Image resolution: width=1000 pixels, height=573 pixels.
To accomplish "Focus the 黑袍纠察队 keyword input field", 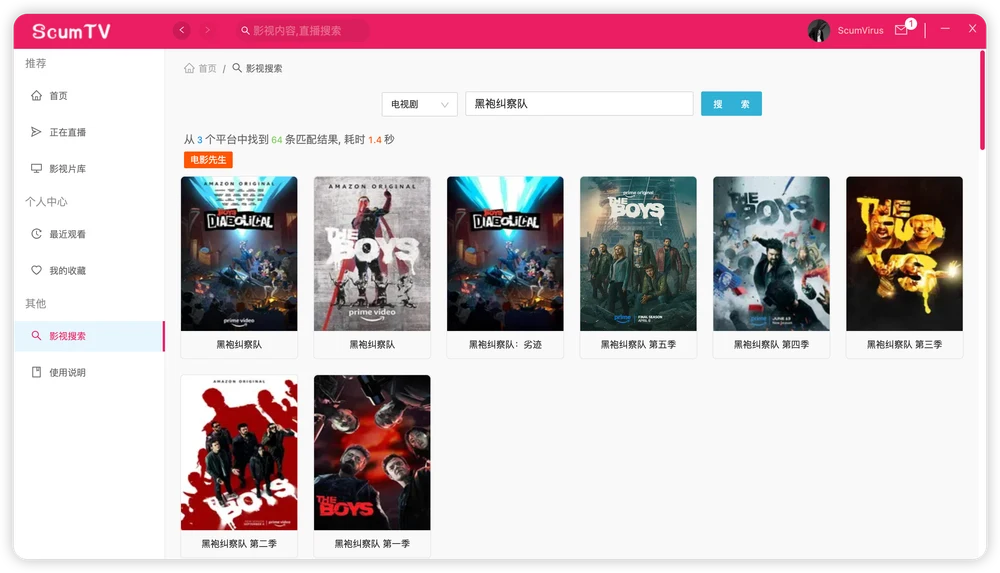I will [579, 104].
